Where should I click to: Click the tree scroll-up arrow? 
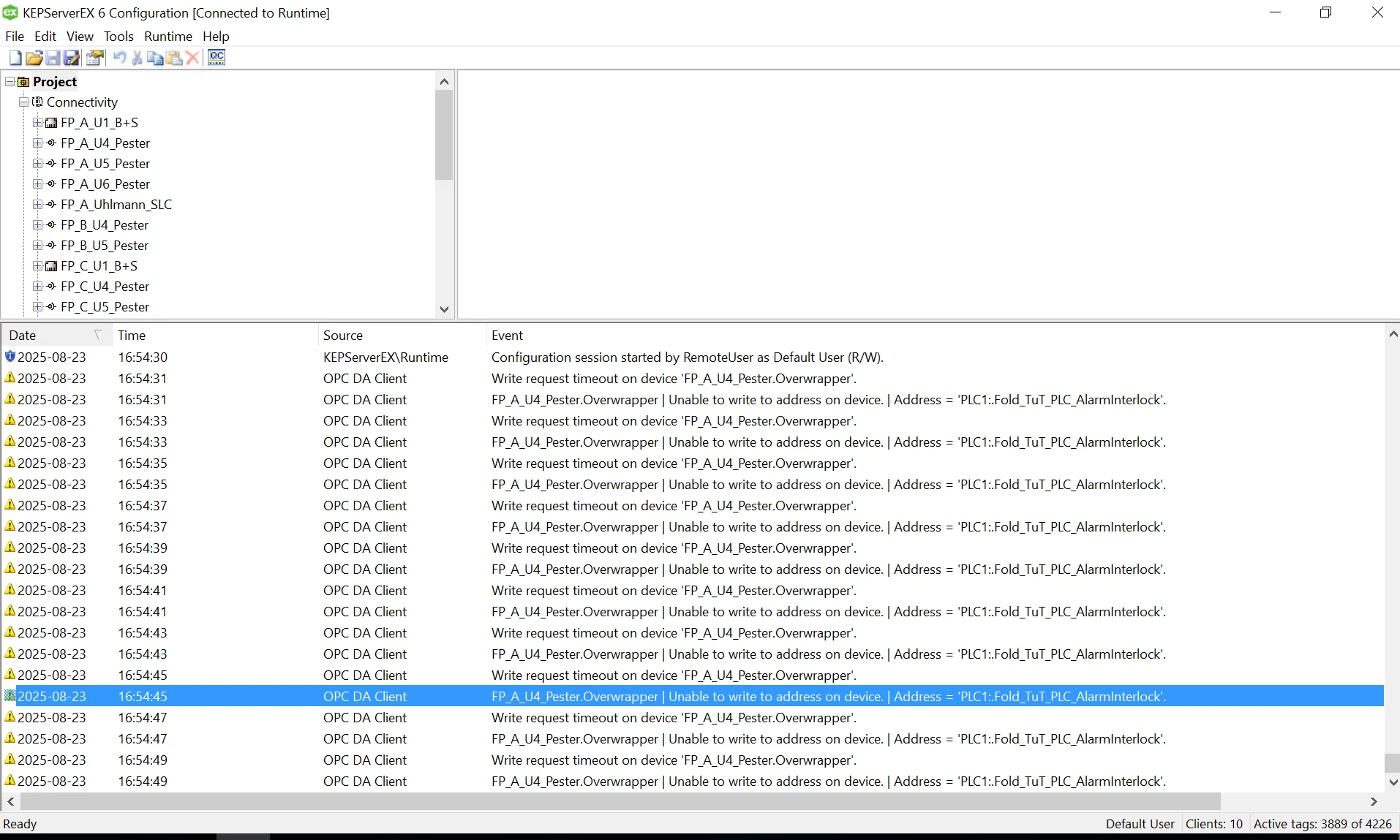tap(444, 82)
